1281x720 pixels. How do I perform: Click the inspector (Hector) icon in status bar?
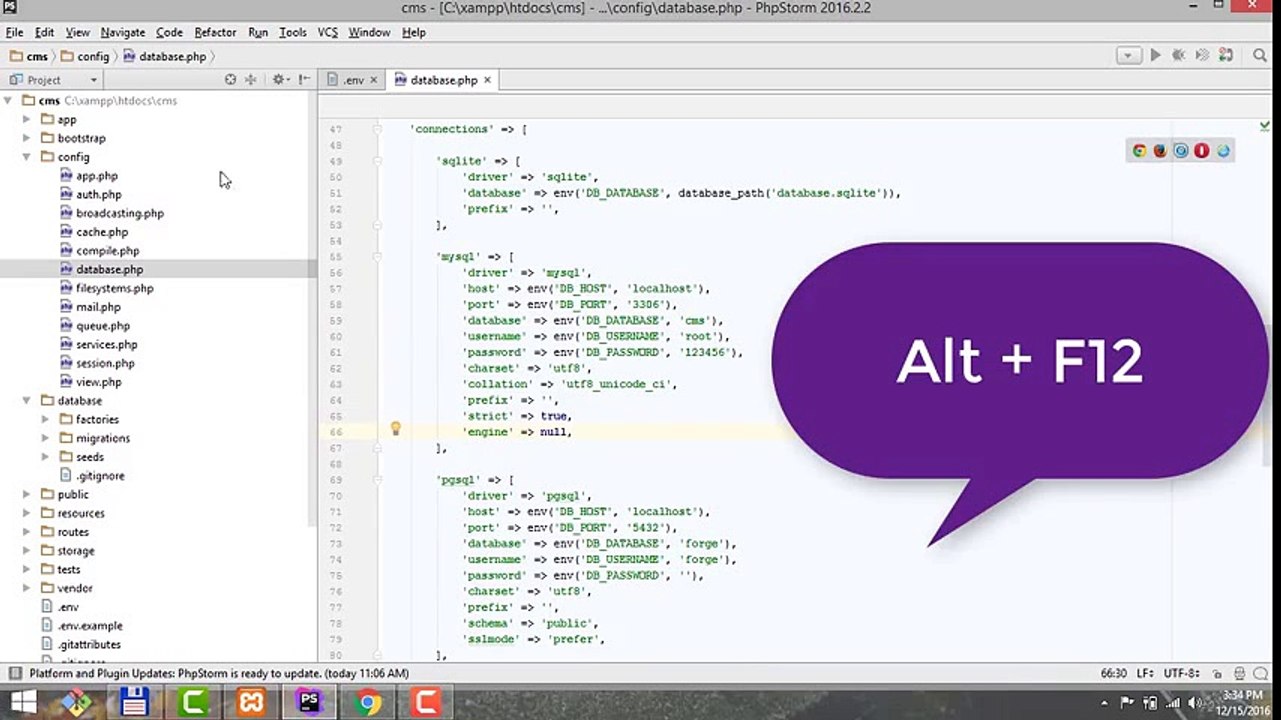point(1240,674)
